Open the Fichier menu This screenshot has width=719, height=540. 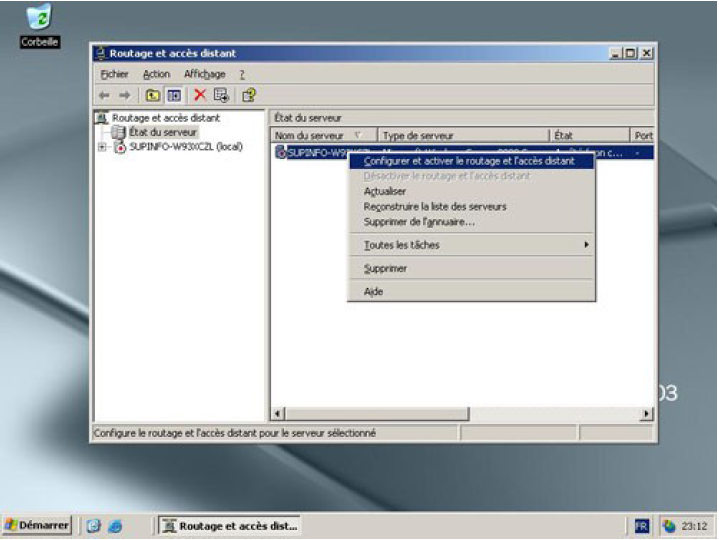pos(114,74)
